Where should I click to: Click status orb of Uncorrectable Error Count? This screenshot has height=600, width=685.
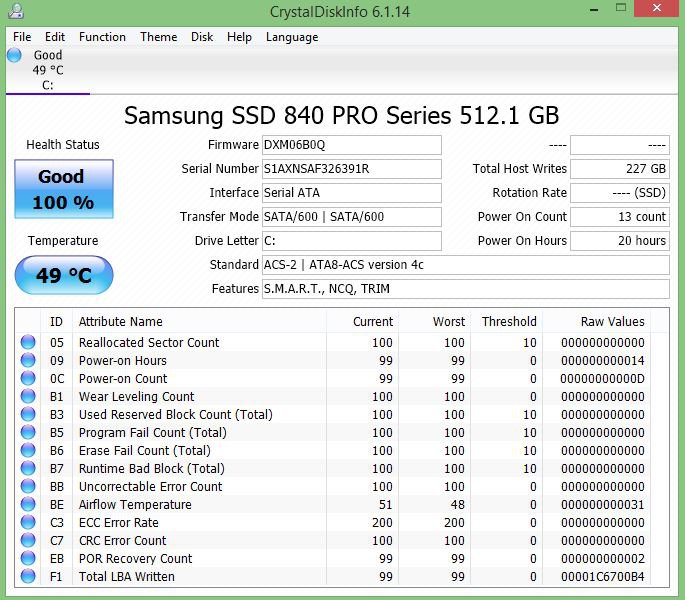[28, 486]
